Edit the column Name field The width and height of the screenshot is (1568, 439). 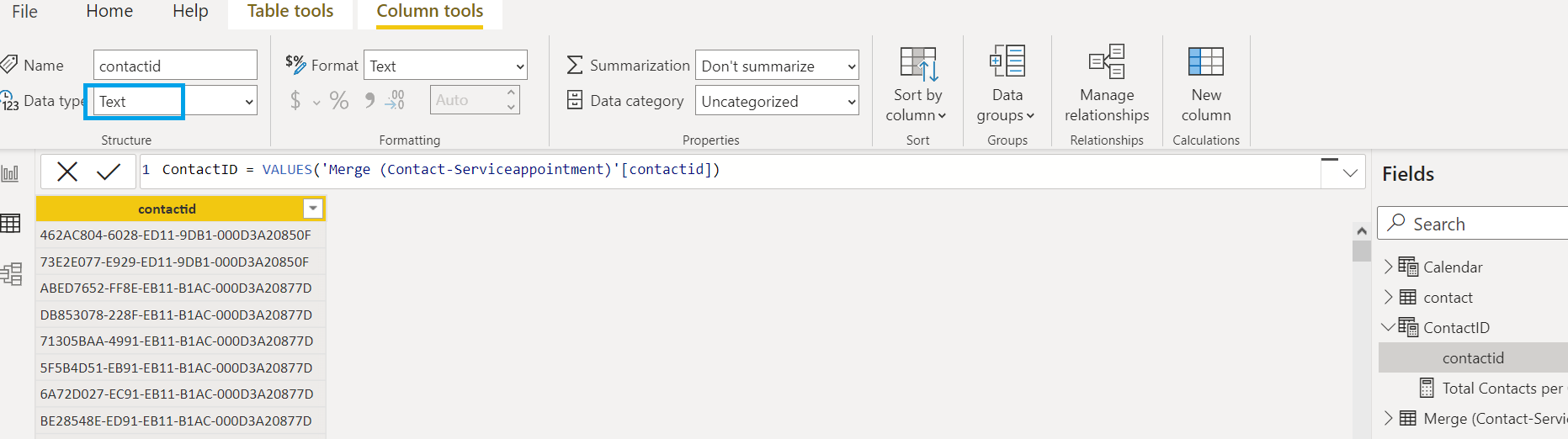(175, 66)
